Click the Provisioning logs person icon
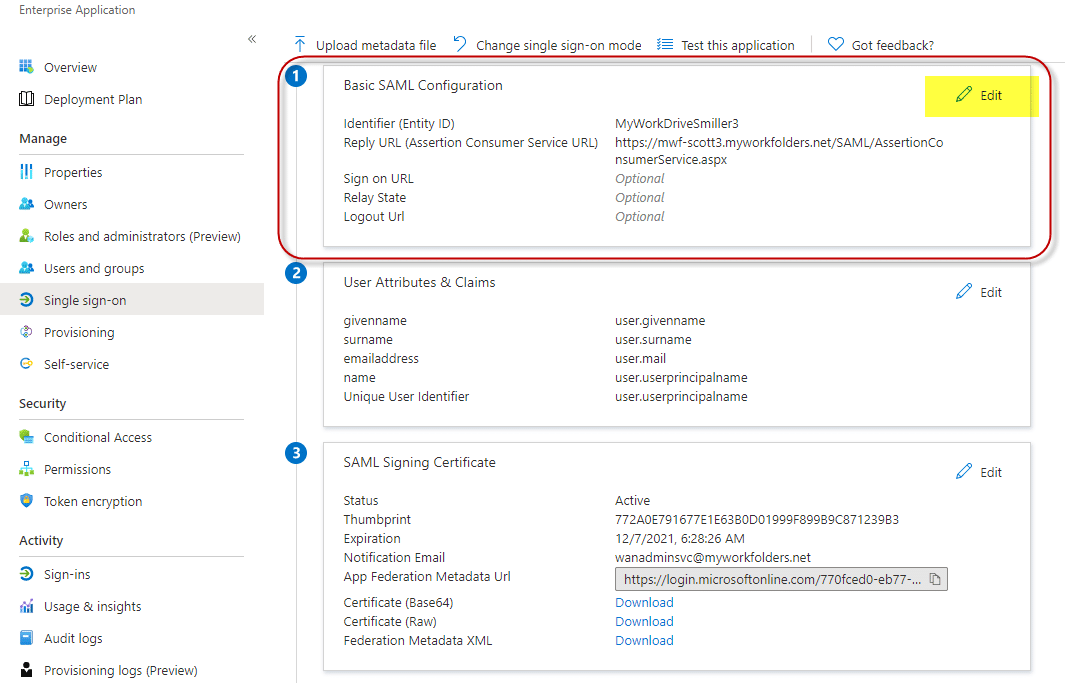The image size is (1065, 683). (x=27, y=670)
